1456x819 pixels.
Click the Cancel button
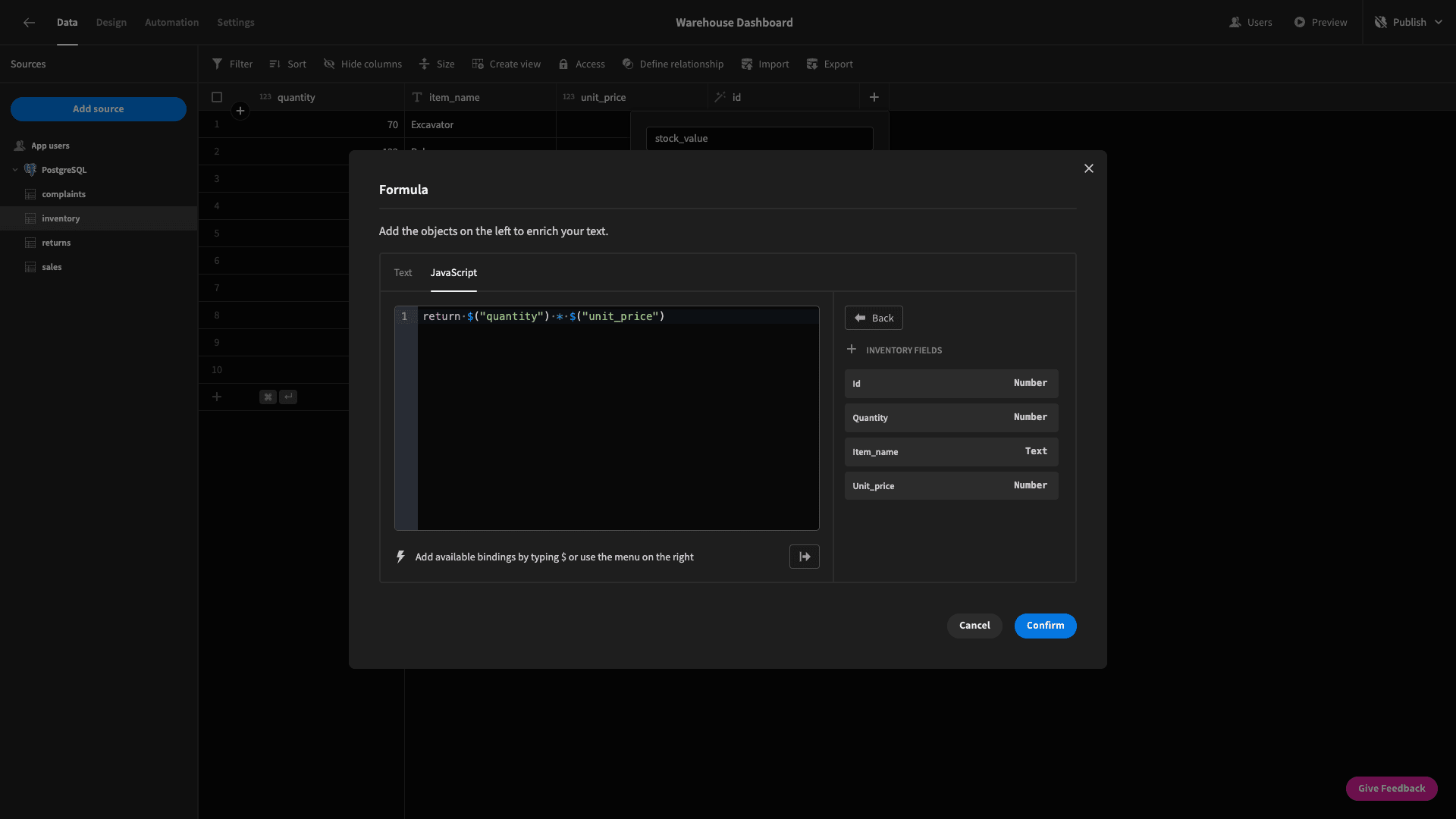point(974,626)
